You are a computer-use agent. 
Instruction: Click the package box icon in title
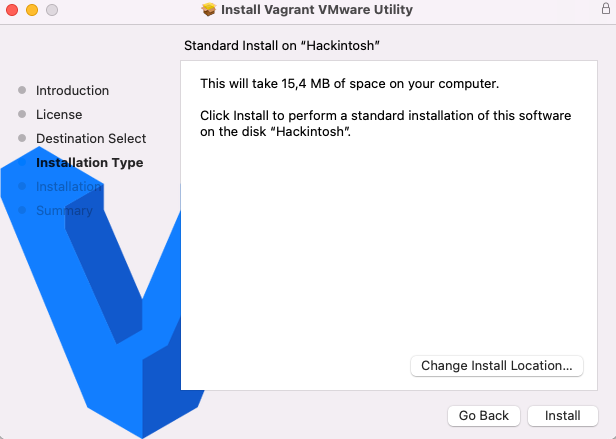click(x=209, y=9)
